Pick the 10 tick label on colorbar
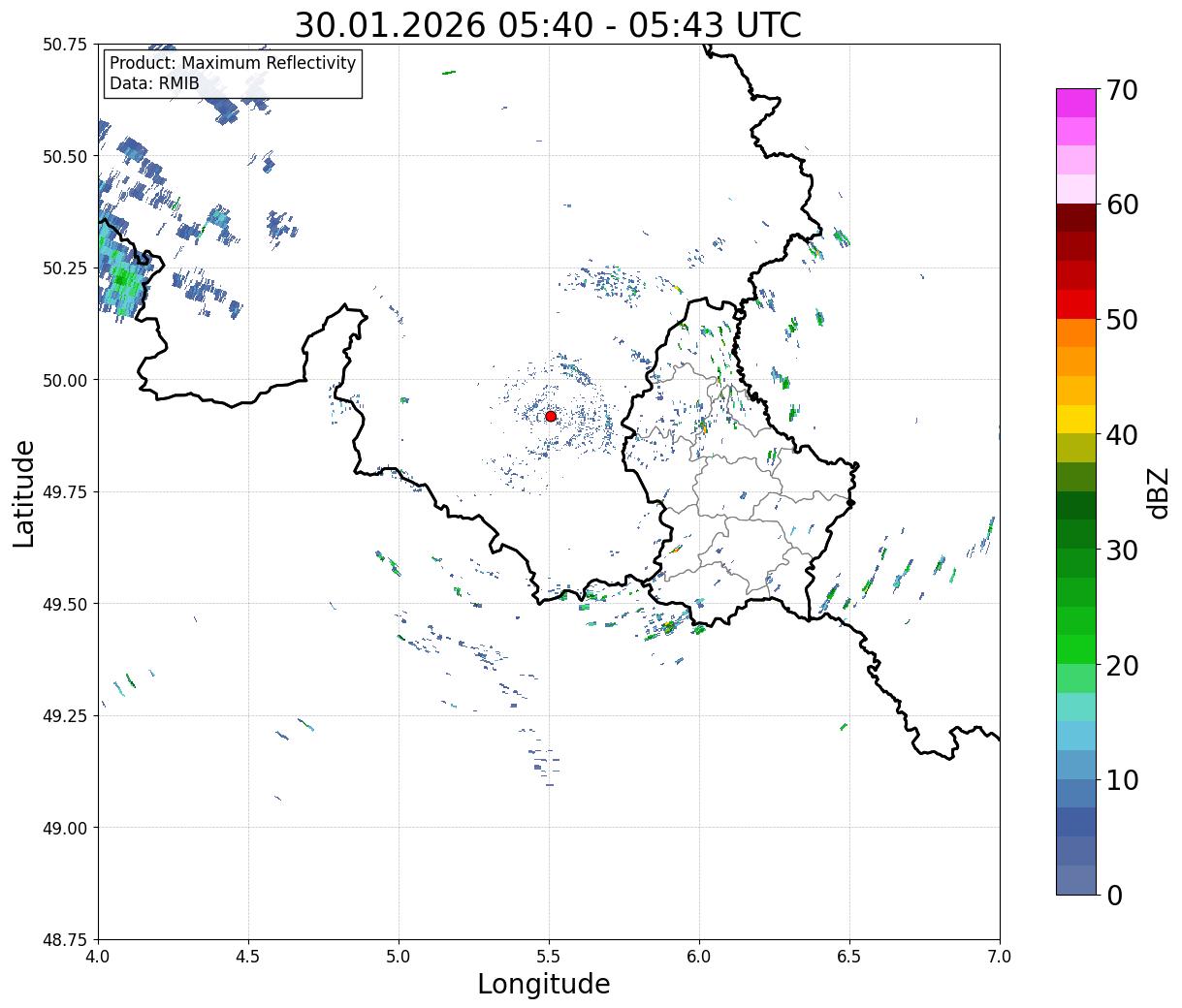The height and width of the screenshot is (1008, 1182). pyautogui.click(x=1121, y=780)
